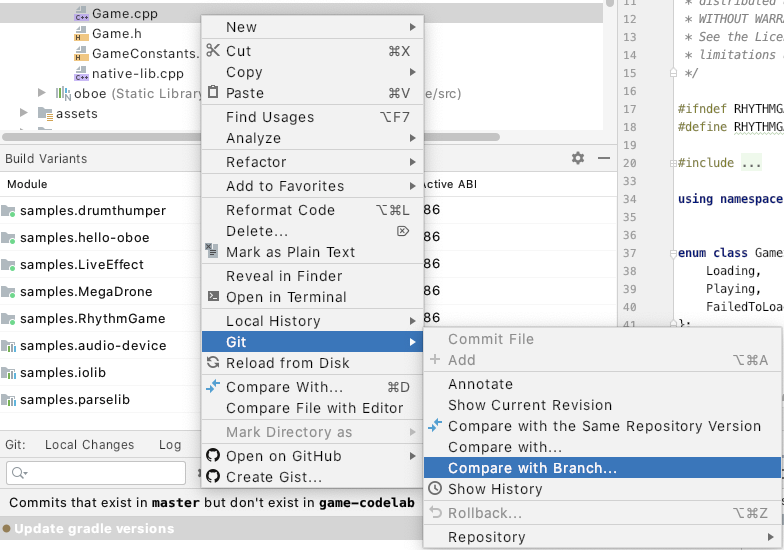Click the Cut scissors icon in context menu
Image resolution: width=784 pixels, height=550 pixels.
click(x=212, y=51)
